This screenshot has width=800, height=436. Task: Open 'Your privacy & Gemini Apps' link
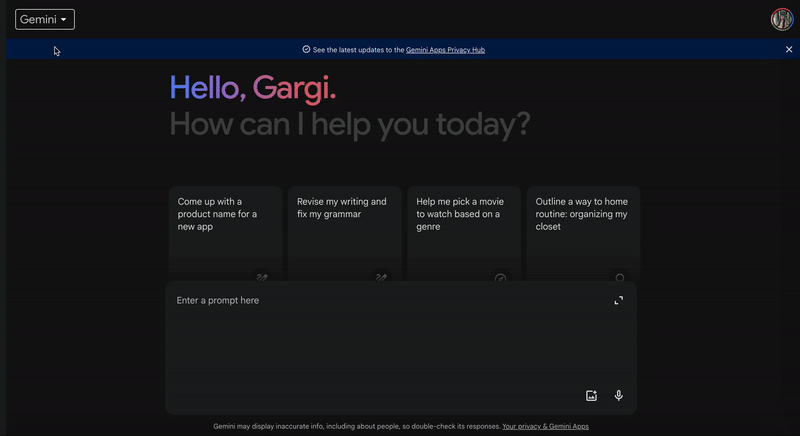pyautogui.click(x=545, y=426)
